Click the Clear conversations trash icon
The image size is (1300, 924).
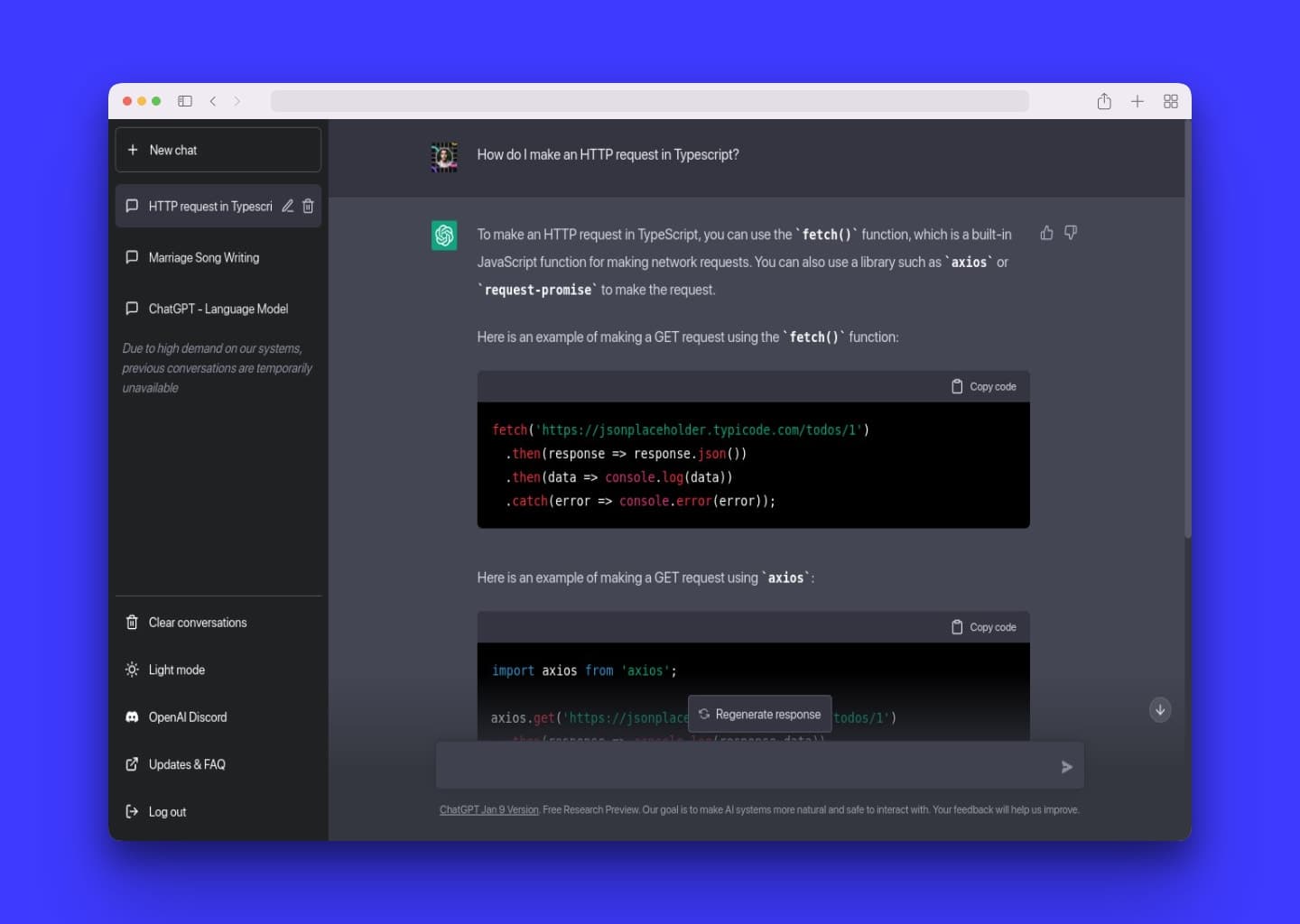[x=132, y=623]
